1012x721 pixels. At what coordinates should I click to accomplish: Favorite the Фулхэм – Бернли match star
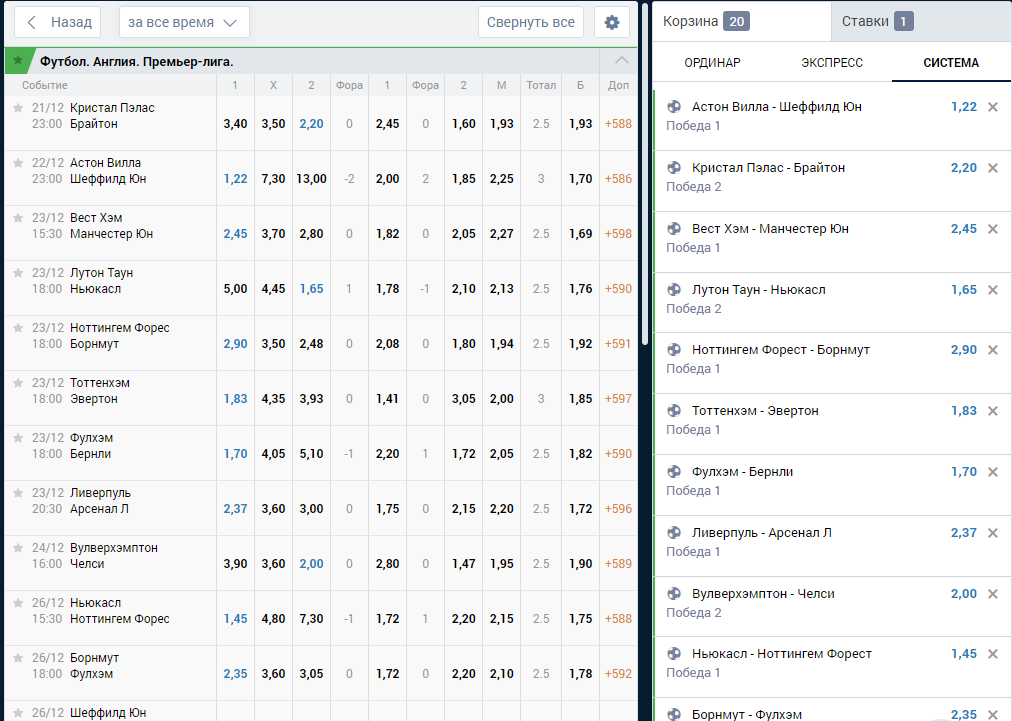(18, 437)
